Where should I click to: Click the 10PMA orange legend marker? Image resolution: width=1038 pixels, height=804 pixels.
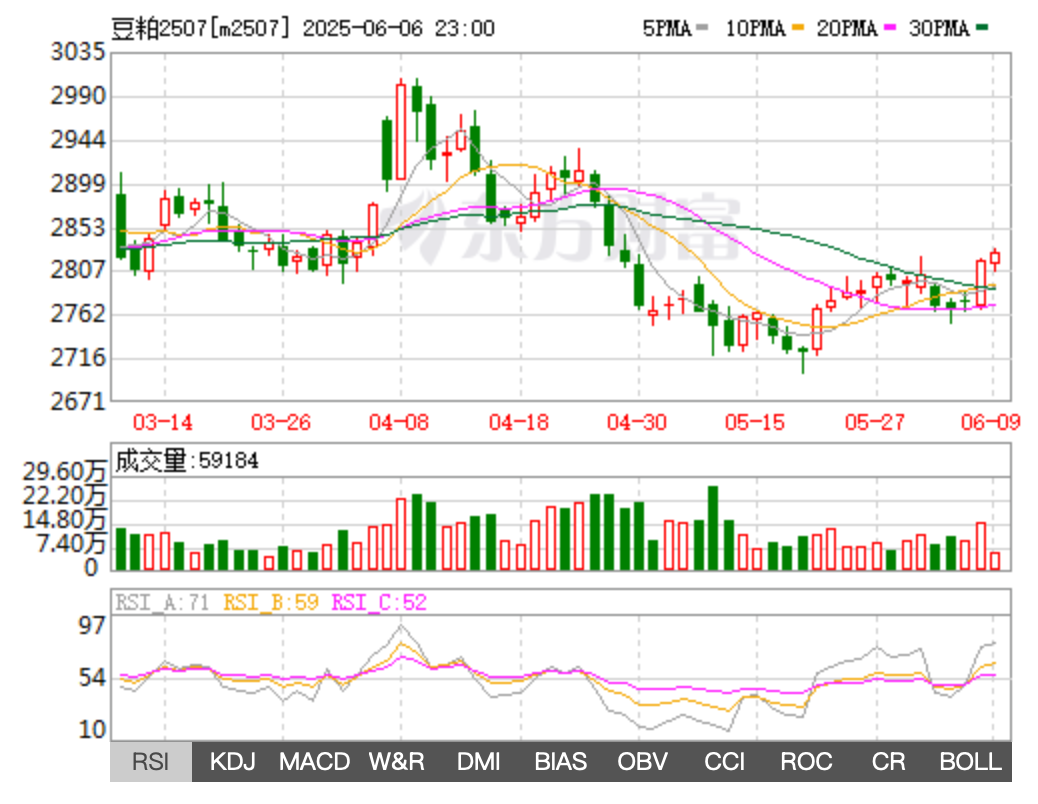tap(797, 29)
